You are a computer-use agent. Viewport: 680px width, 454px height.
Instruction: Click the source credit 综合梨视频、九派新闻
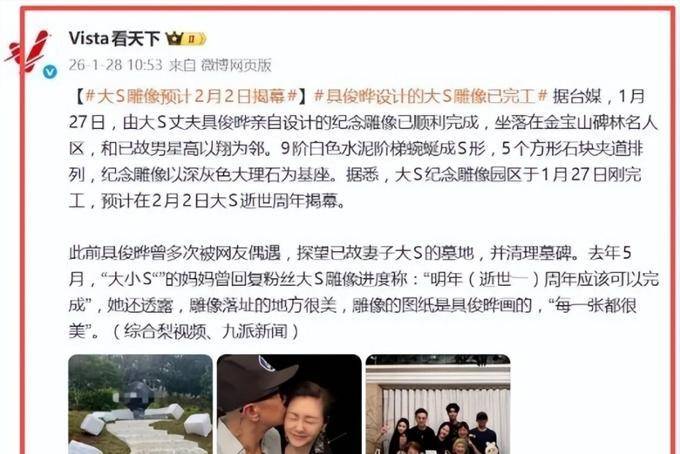coord(206,332)
